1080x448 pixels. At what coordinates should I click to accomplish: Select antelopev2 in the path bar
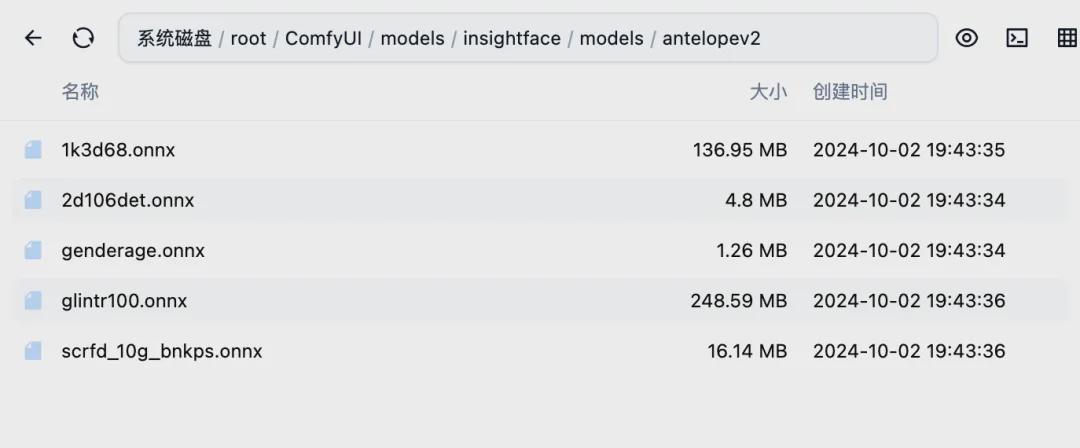[711, 39]
